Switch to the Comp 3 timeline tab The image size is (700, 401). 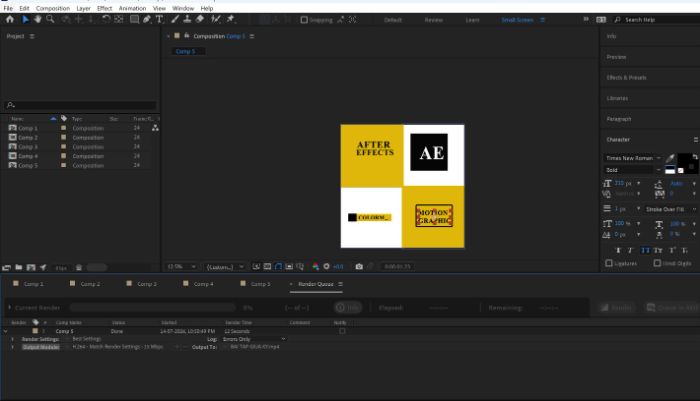click(147, 284)
